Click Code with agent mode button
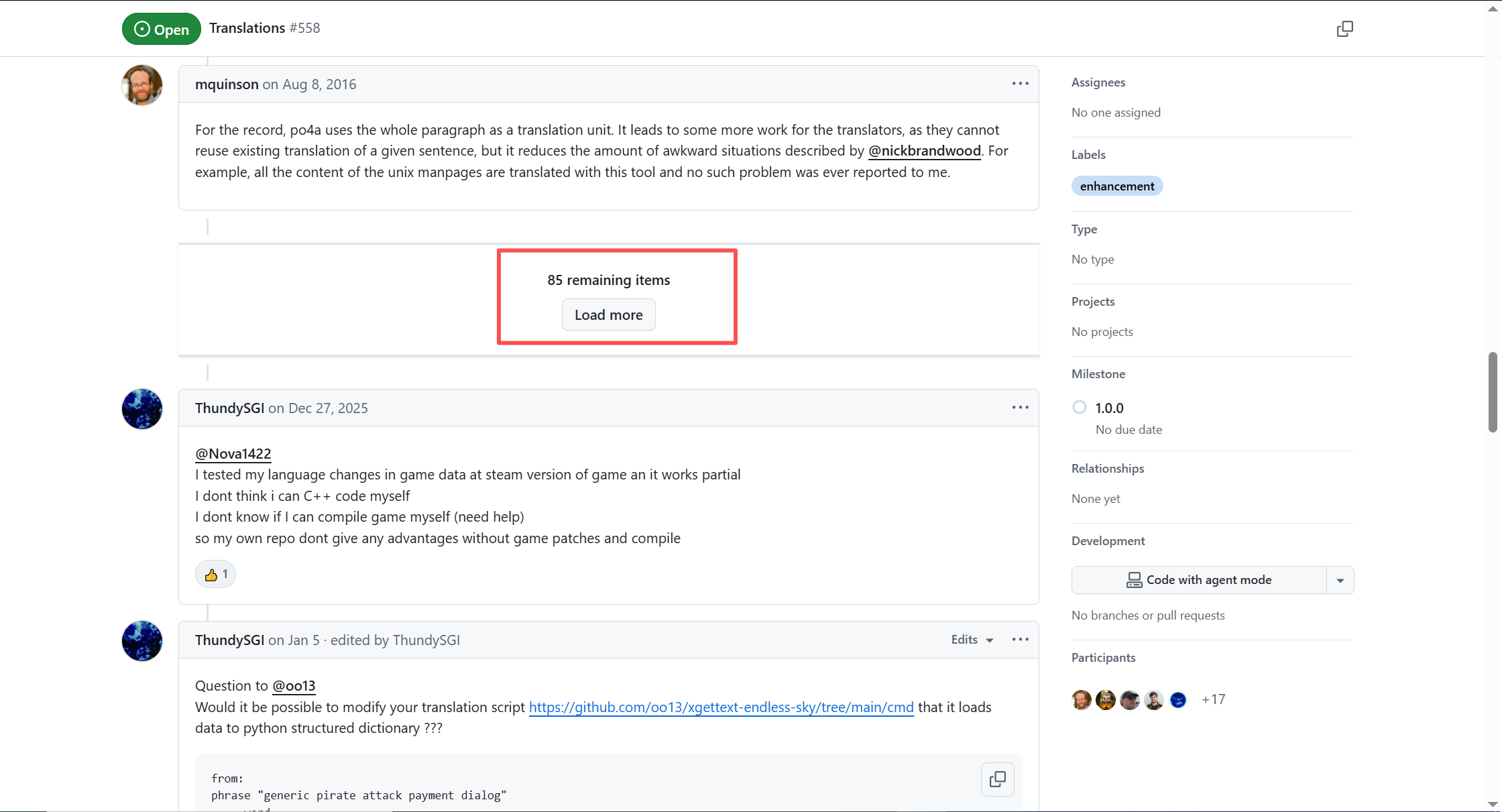 coord(1199,581)
